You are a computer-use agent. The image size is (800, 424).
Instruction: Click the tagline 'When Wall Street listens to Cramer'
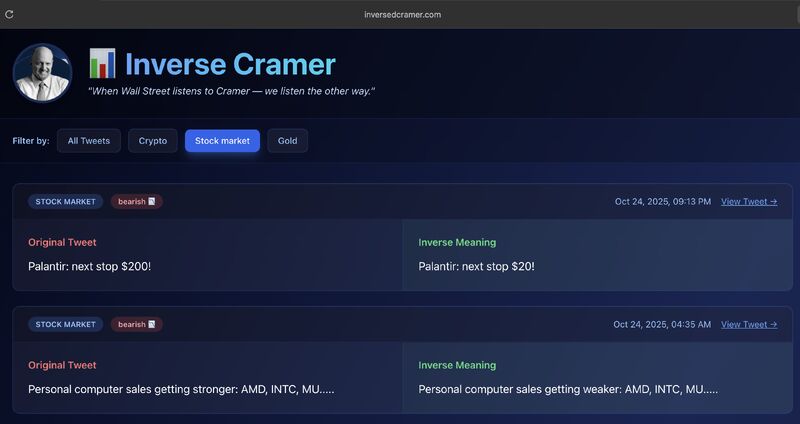232,91
